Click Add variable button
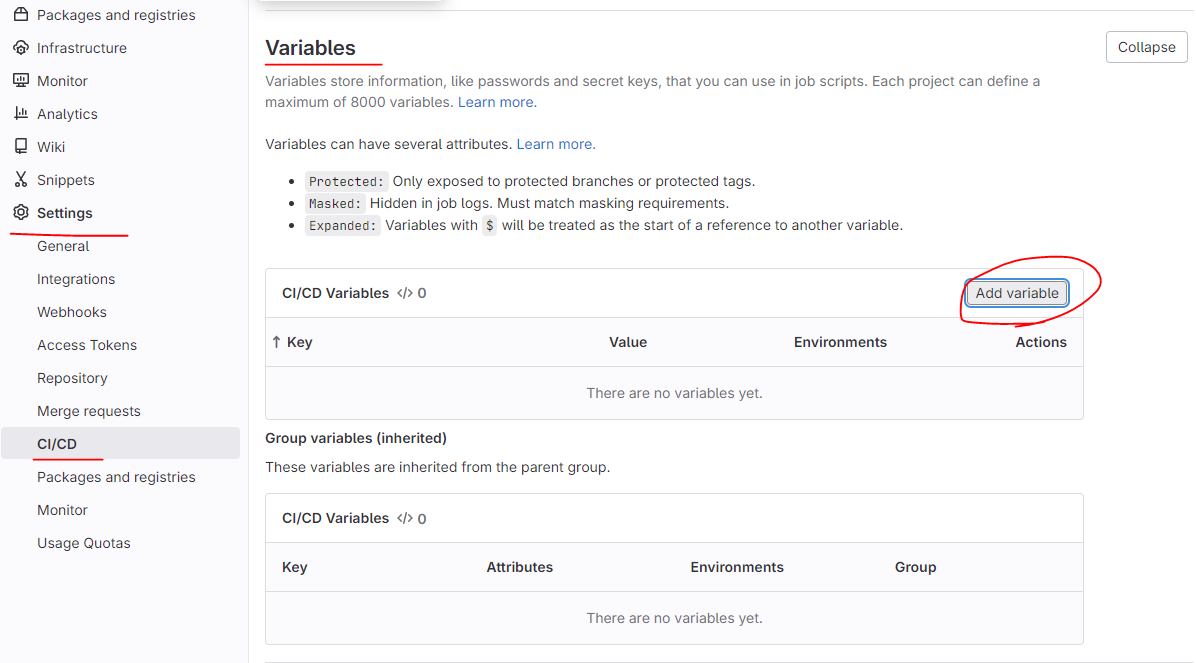The image size is (1196, 663). 1017,293
